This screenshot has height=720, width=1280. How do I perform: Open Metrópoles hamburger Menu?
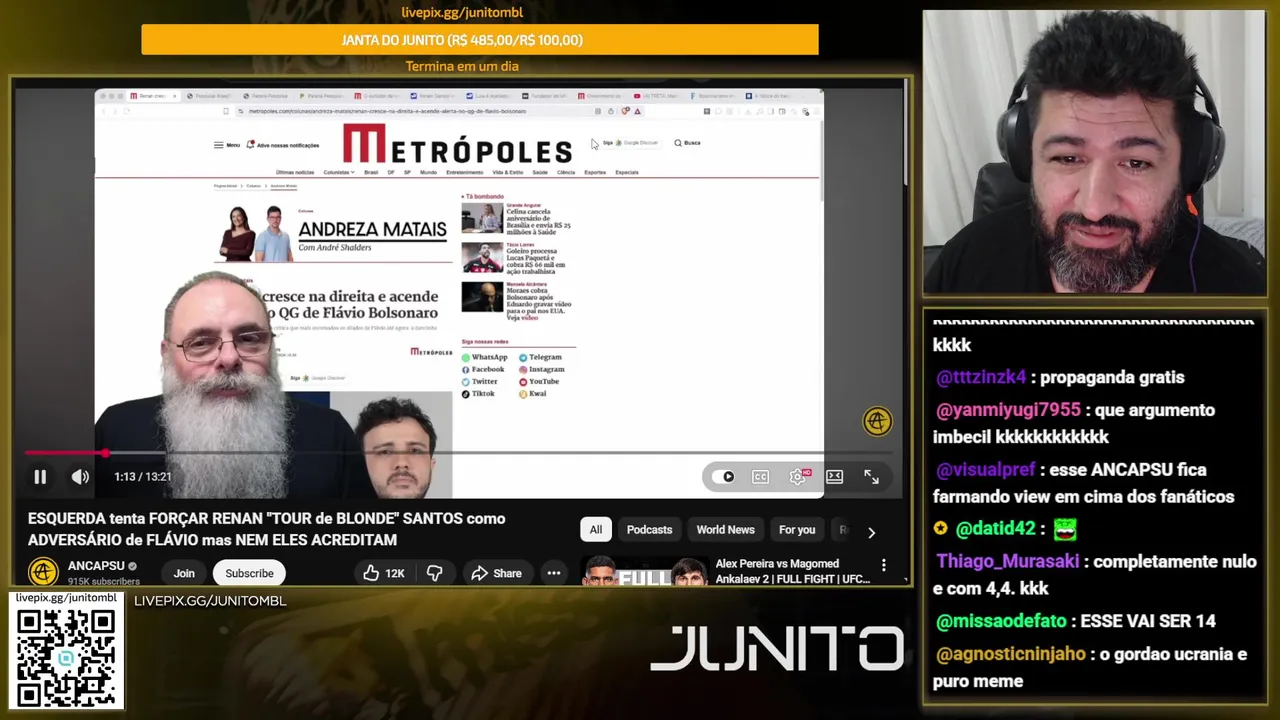click(x=227, y=145)
